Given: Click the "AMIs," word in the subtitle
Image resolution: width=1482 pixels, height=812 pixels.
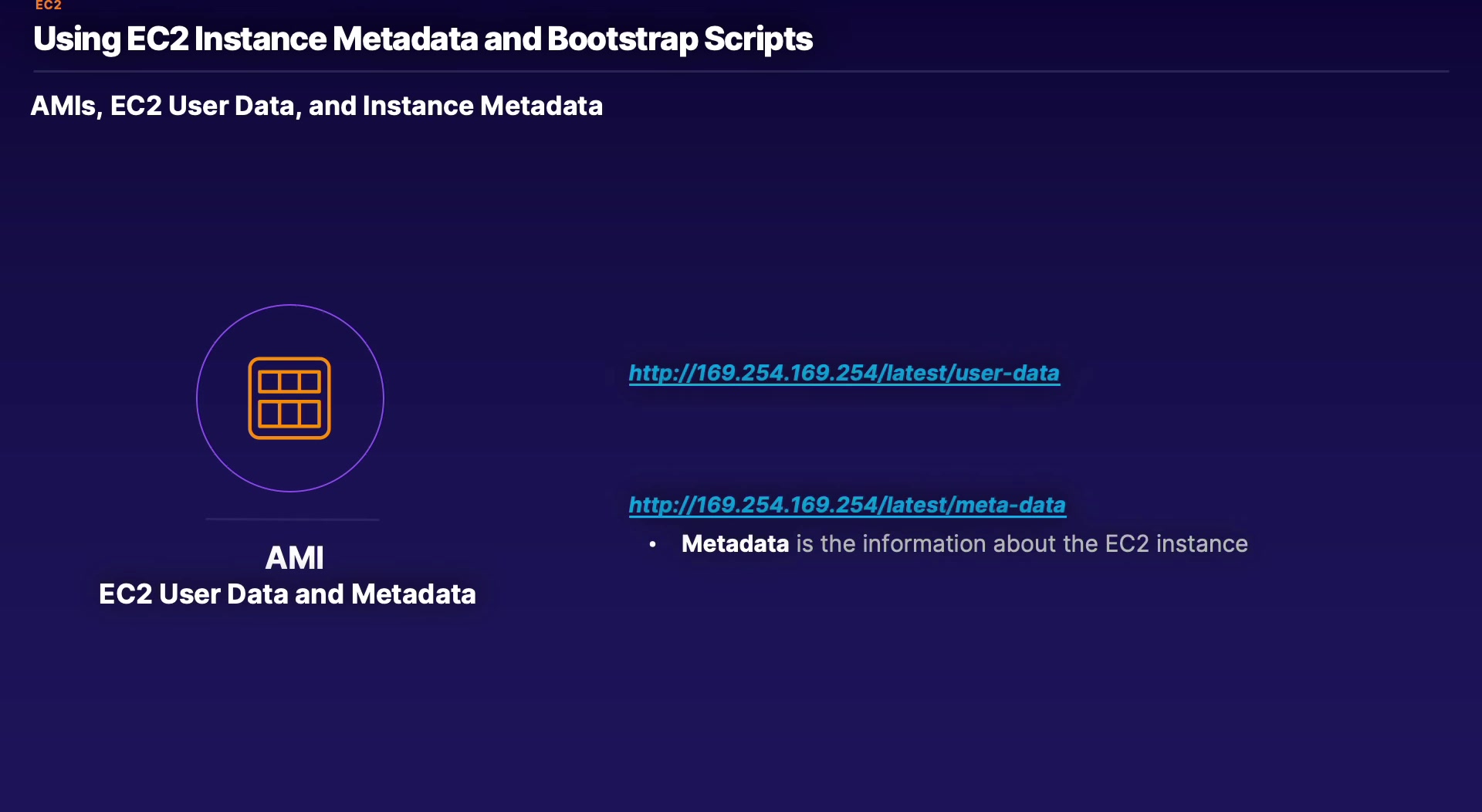Looking at the screenshot, I should [66, 106].
